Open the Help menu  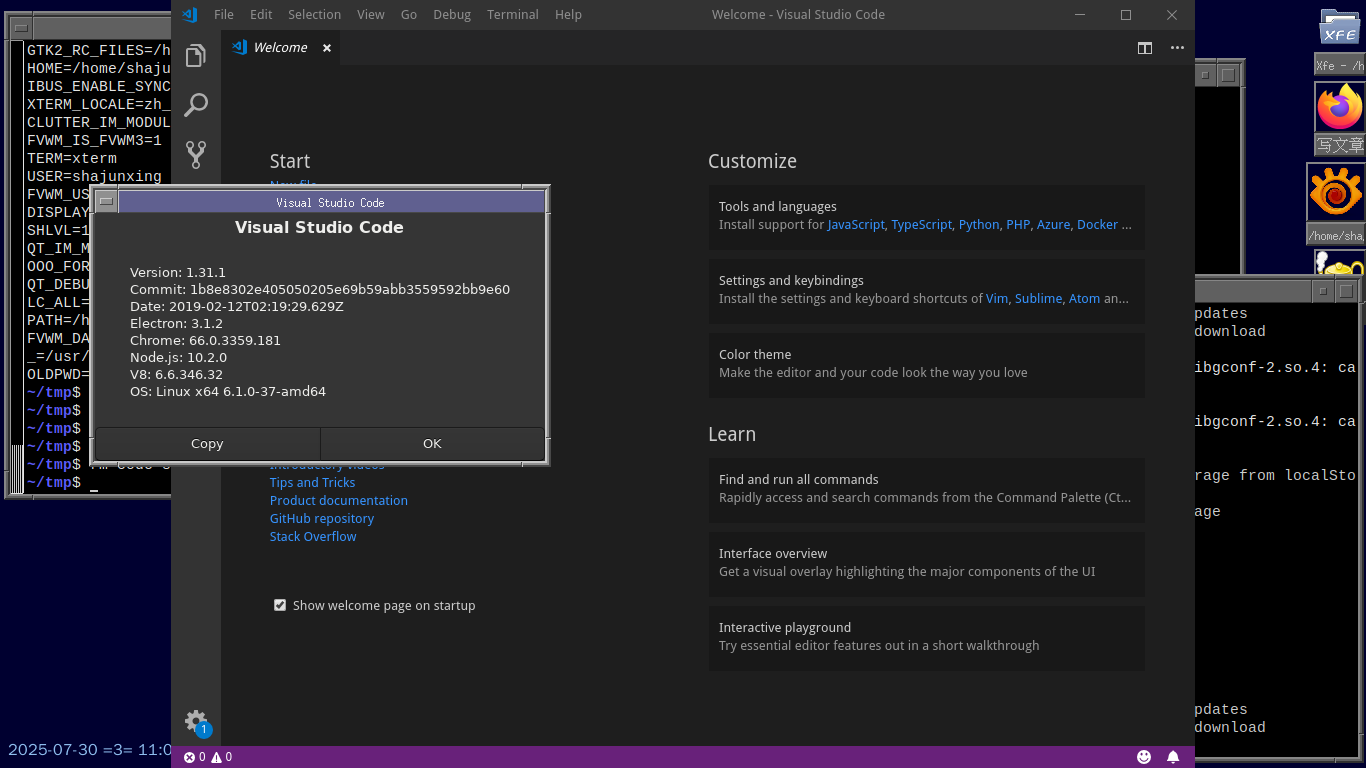[x=568, y=14]
